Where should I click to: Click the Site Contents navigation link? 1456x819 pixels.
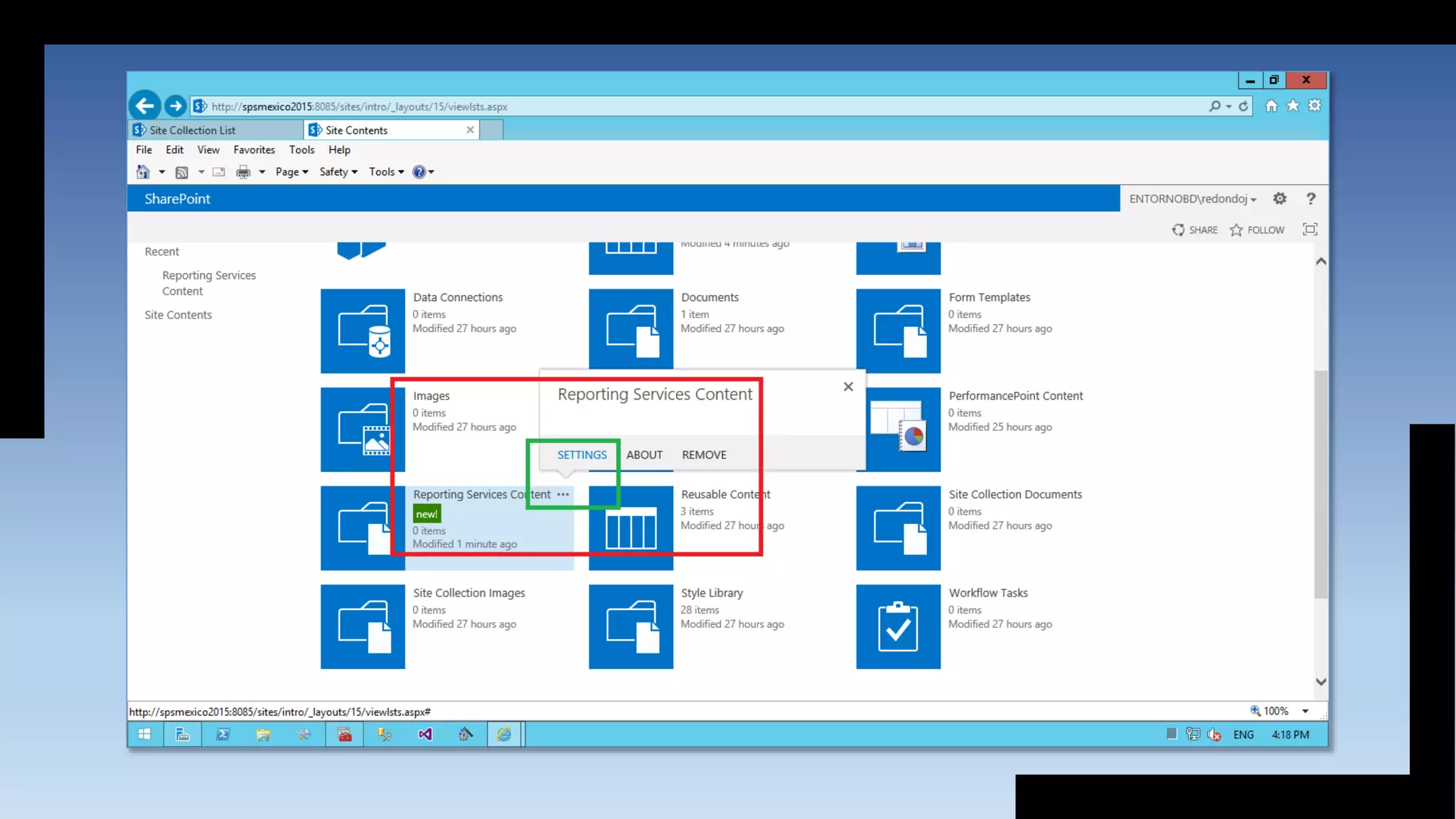[178, 315]
